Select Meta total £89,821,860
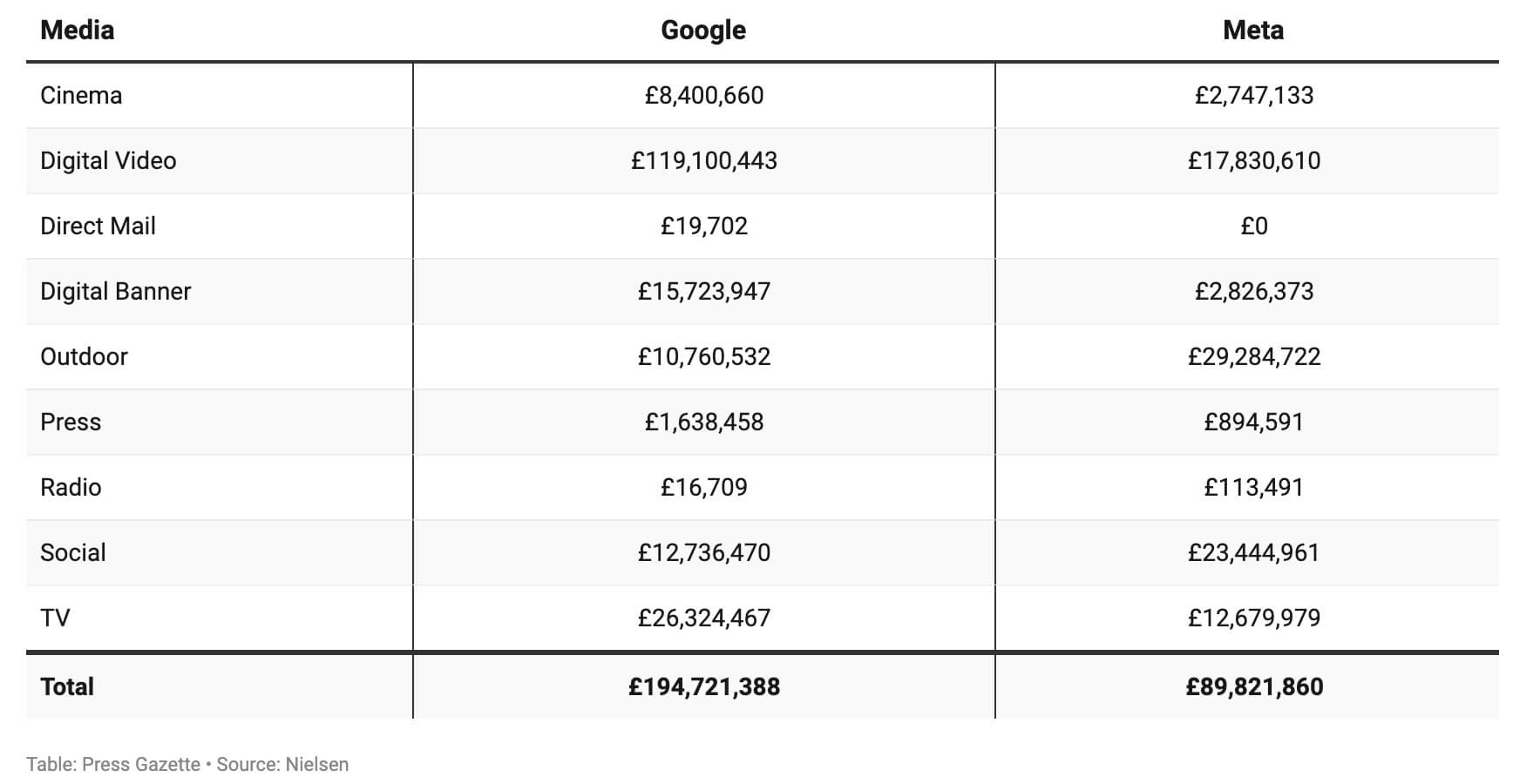 (x=1254, y=686)
